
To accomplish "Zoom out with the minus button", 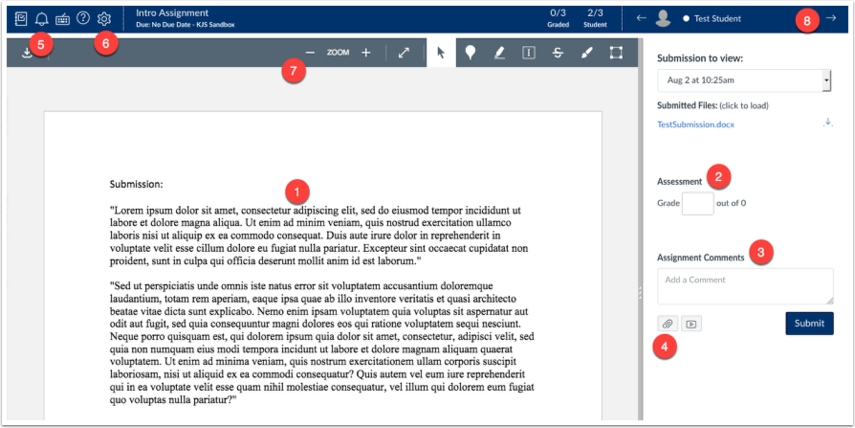I will [310, 53].
